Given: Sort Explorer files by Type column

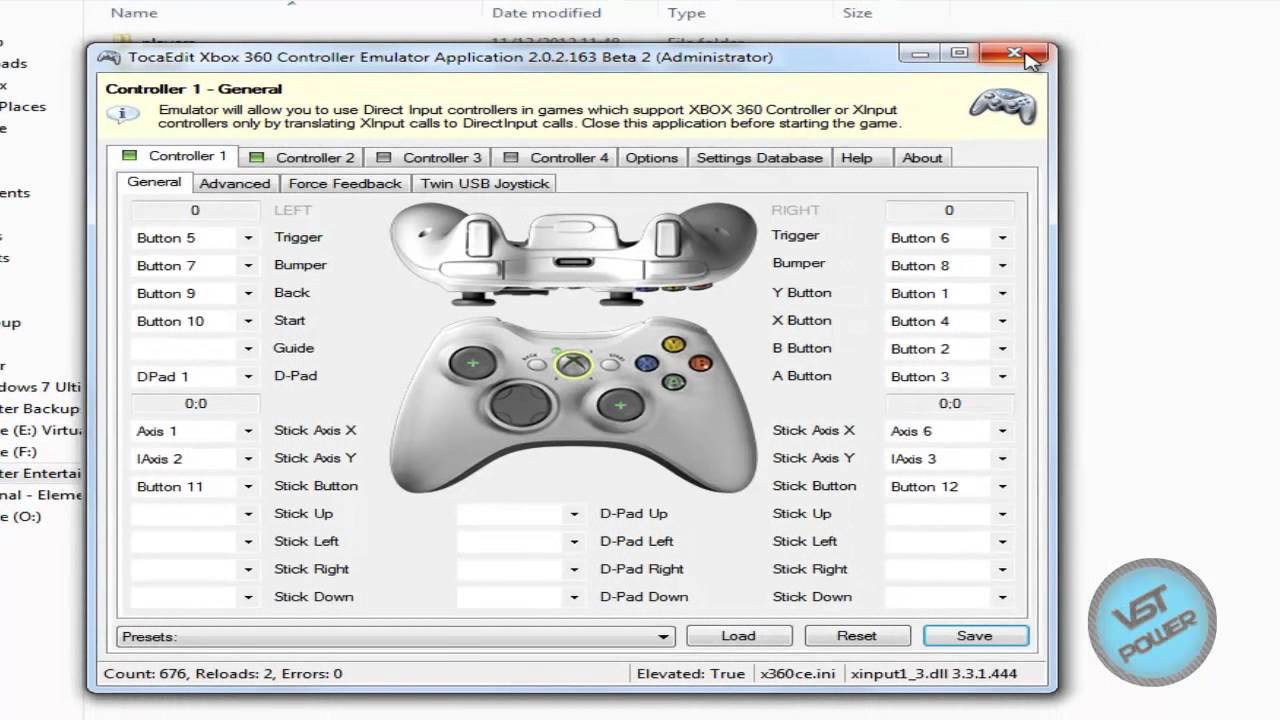Looking at the screenshot, I should (686, 13).
